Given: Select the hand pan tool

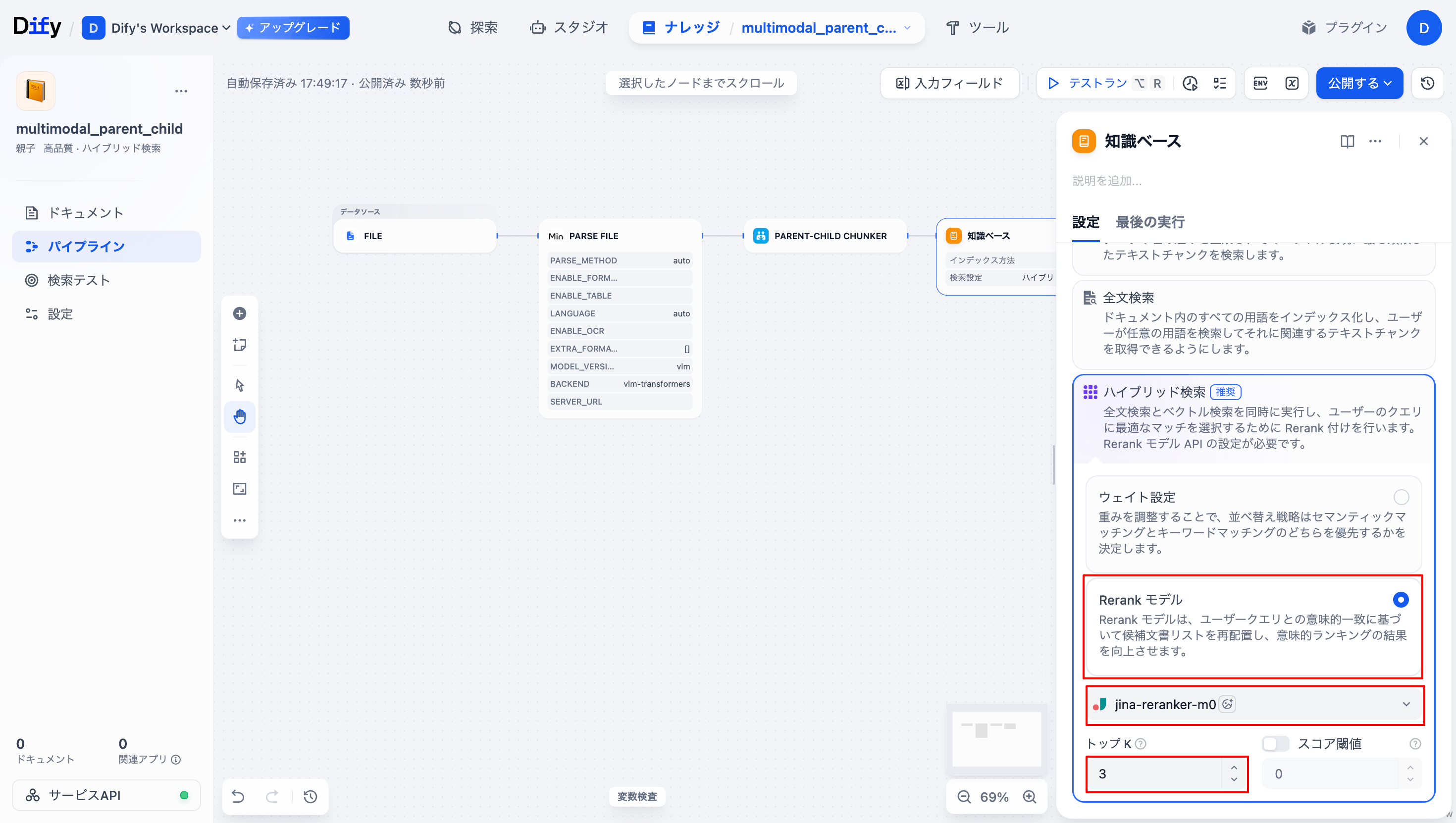Looking at the screenshot, I should click(240, 416).
